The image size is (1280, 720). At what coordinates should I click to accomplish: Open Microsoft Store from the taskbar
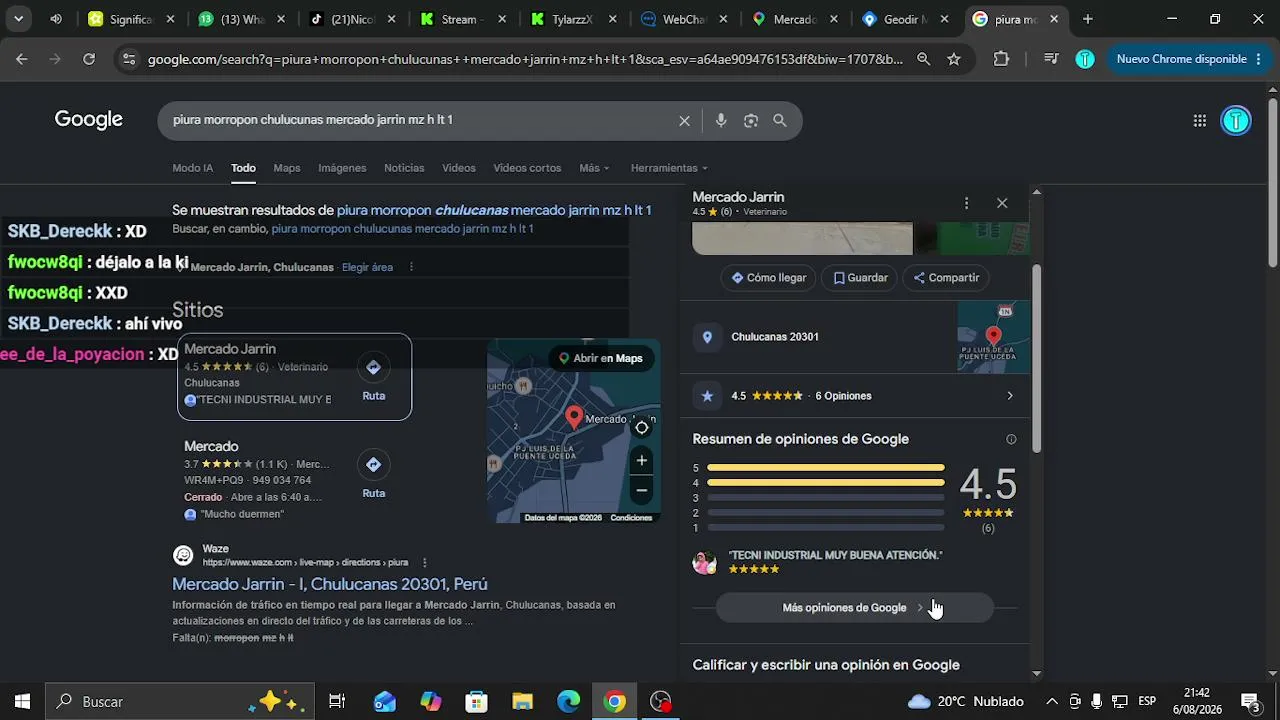tap(477, 702)
